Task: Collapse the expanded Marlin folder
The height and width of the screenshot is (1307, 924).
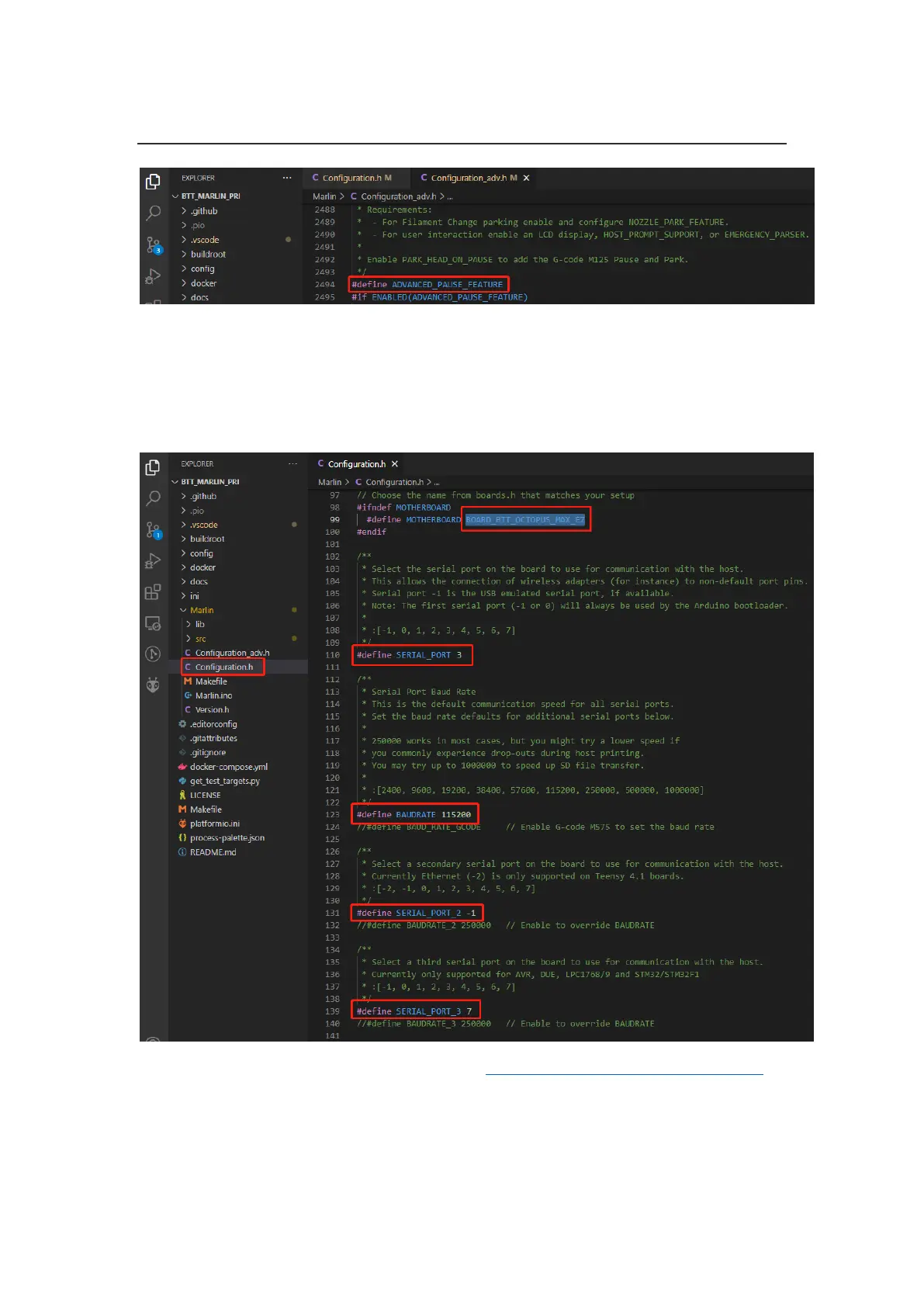Action: click(x=183, y=610)
